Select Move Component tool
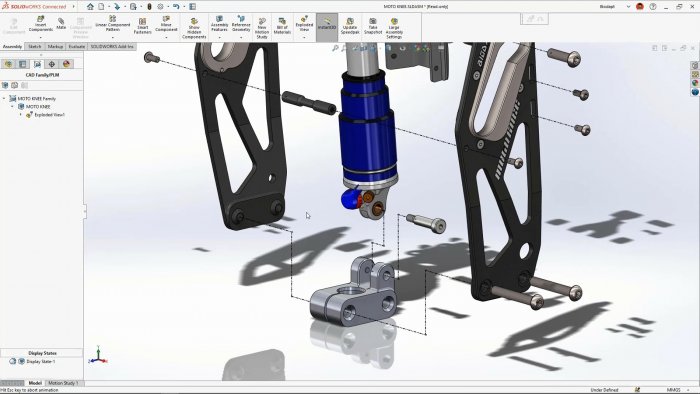Screen dimensions: 700x394 click(166, 24)
